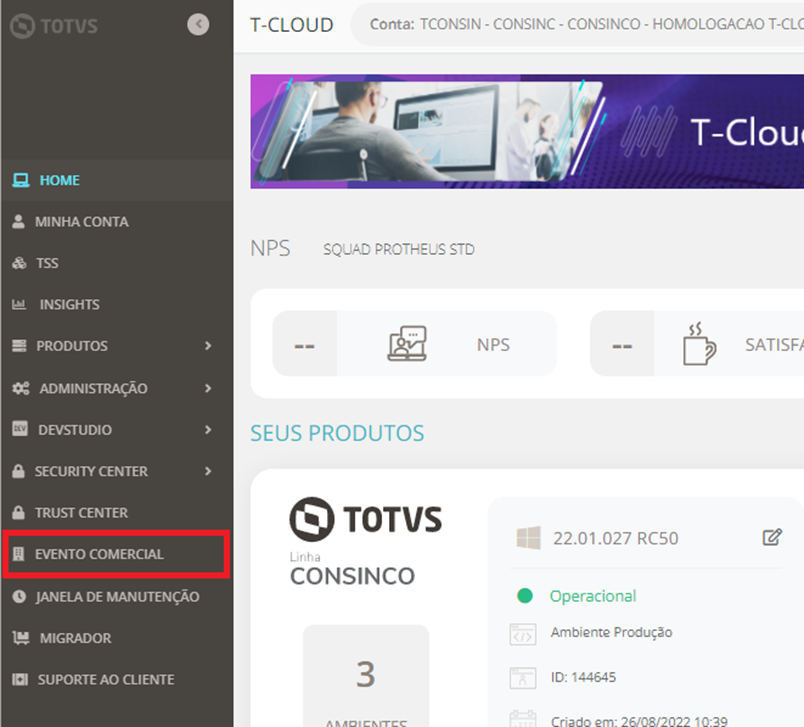Click the 3 Ambientes counter tile
This screenshot has height=727, width=804.
(x=366, y=676)
